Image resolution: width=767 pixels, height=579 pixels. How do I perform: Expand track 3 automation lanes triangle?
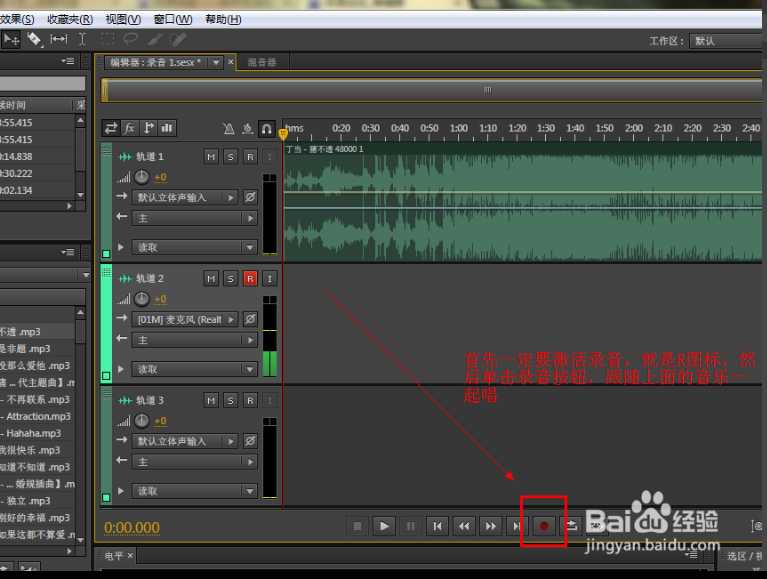pos(121,490)
